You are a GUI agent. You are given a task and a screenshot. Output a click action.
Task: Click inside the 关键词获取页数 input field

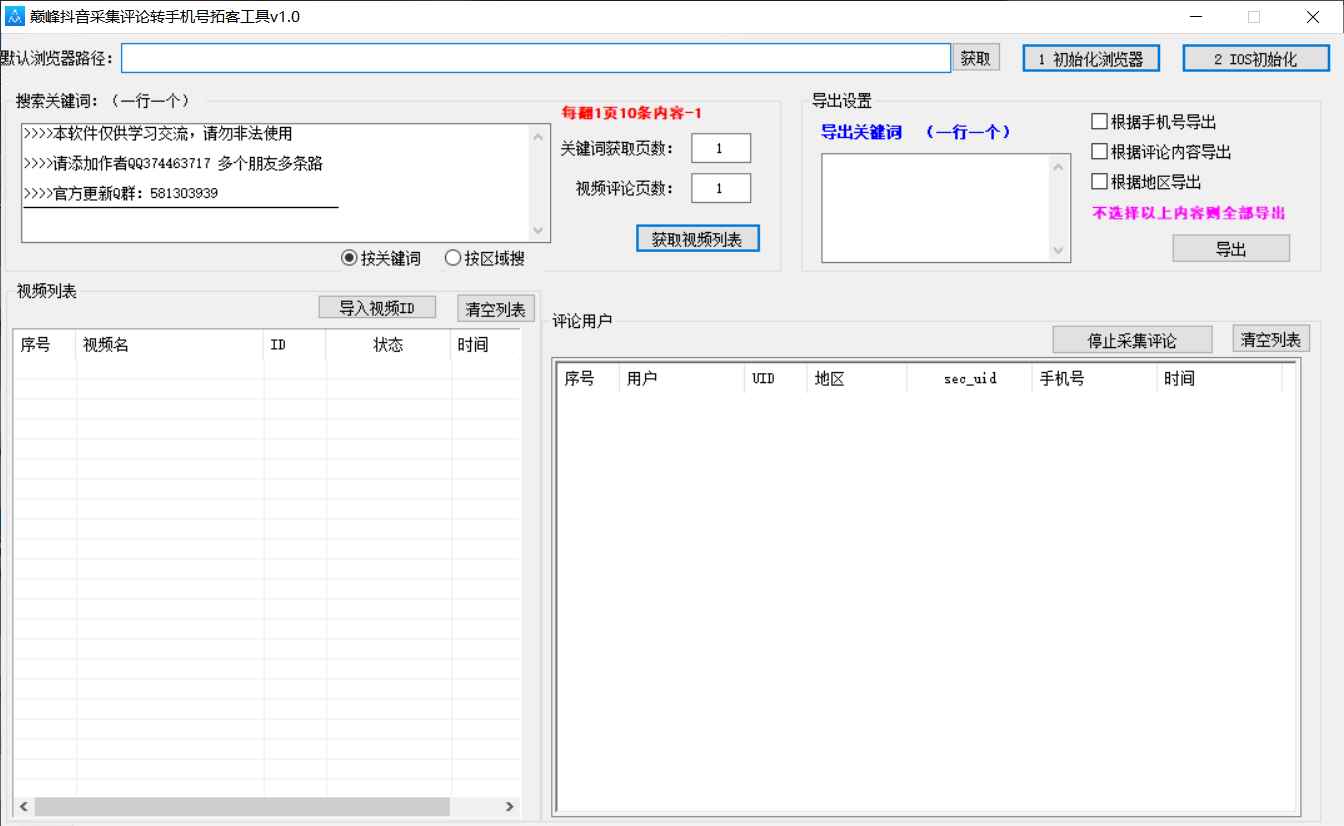(x=720, y=147)
